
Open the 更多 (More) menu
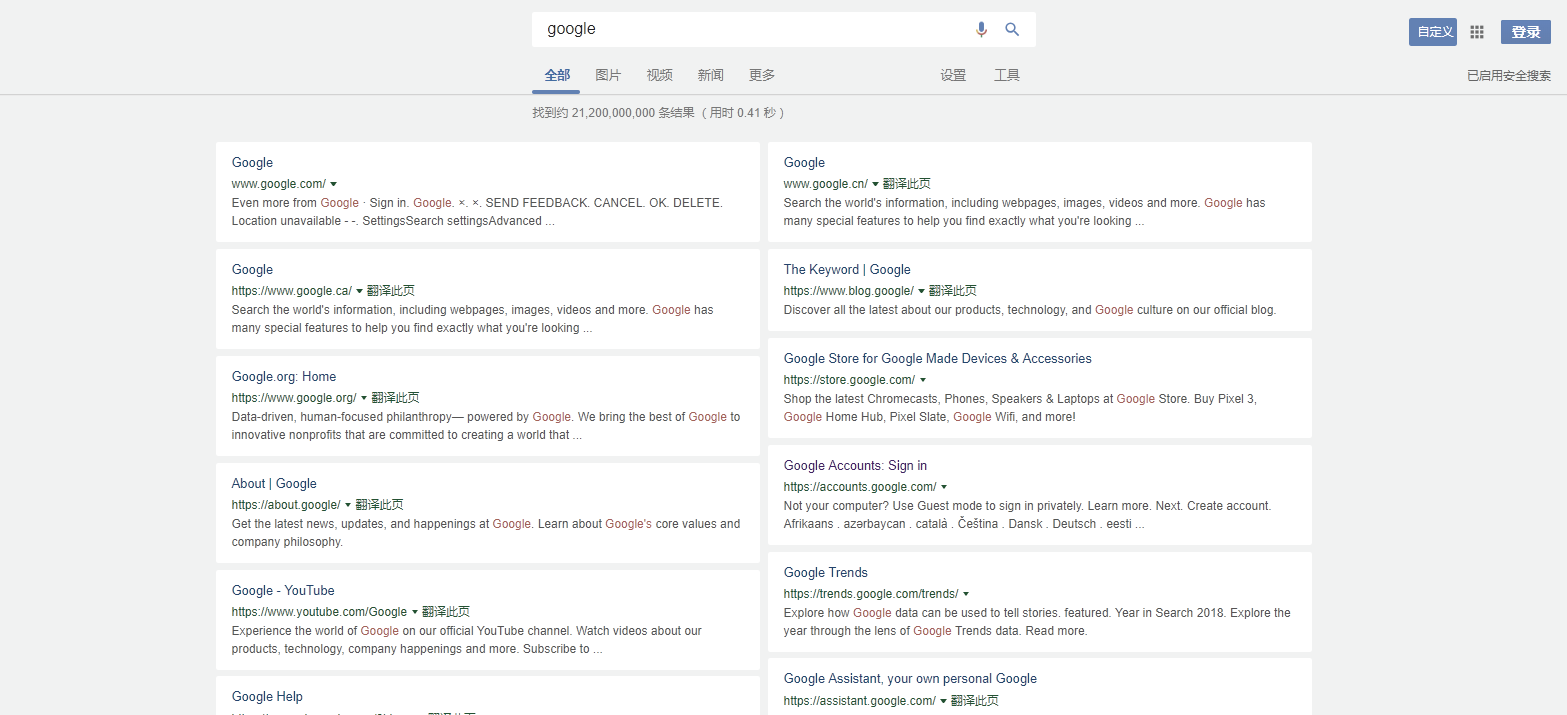pyautogui.click(x=762, y=75)
